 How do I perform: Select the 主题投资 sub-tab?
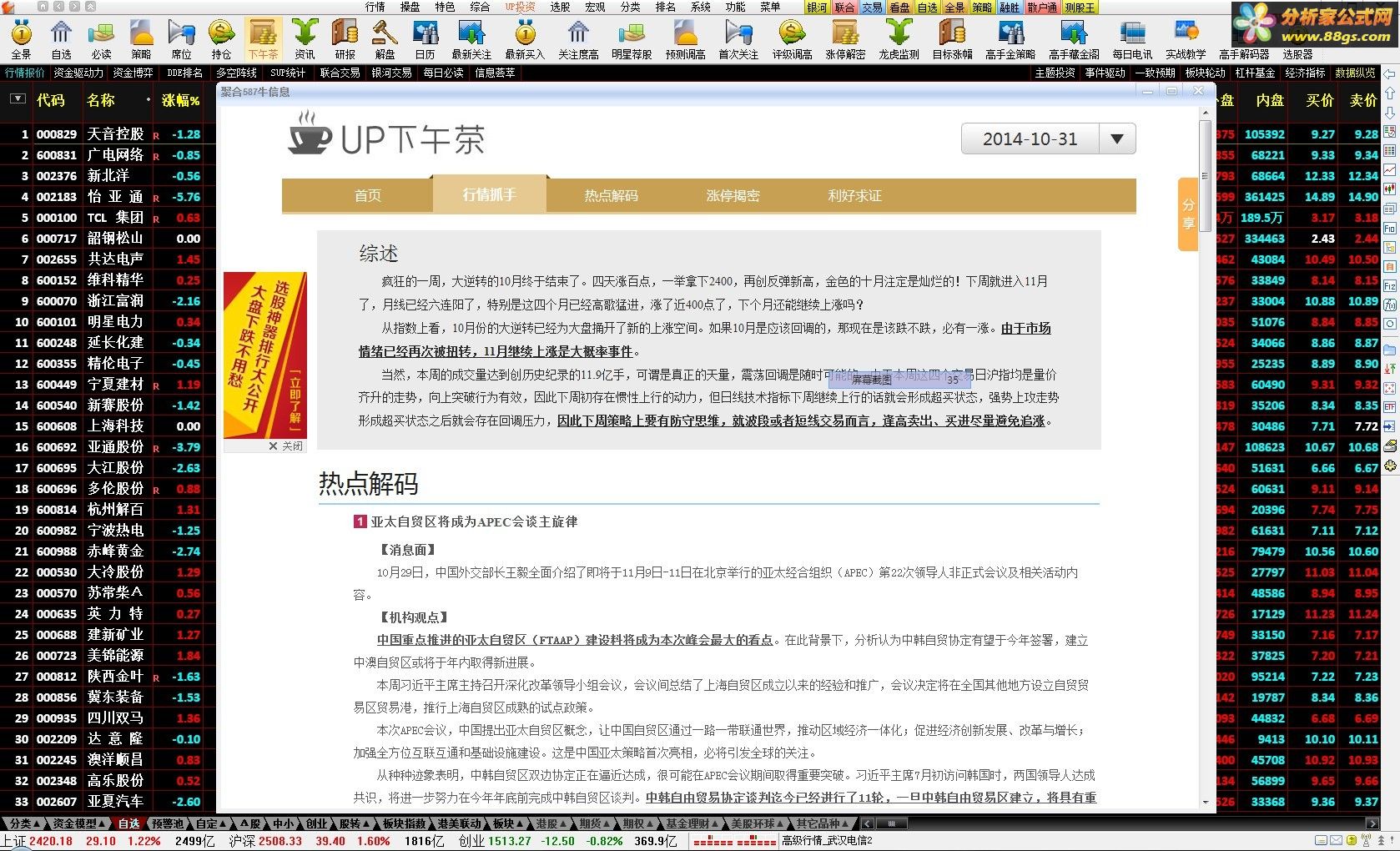click(1055, 73)
